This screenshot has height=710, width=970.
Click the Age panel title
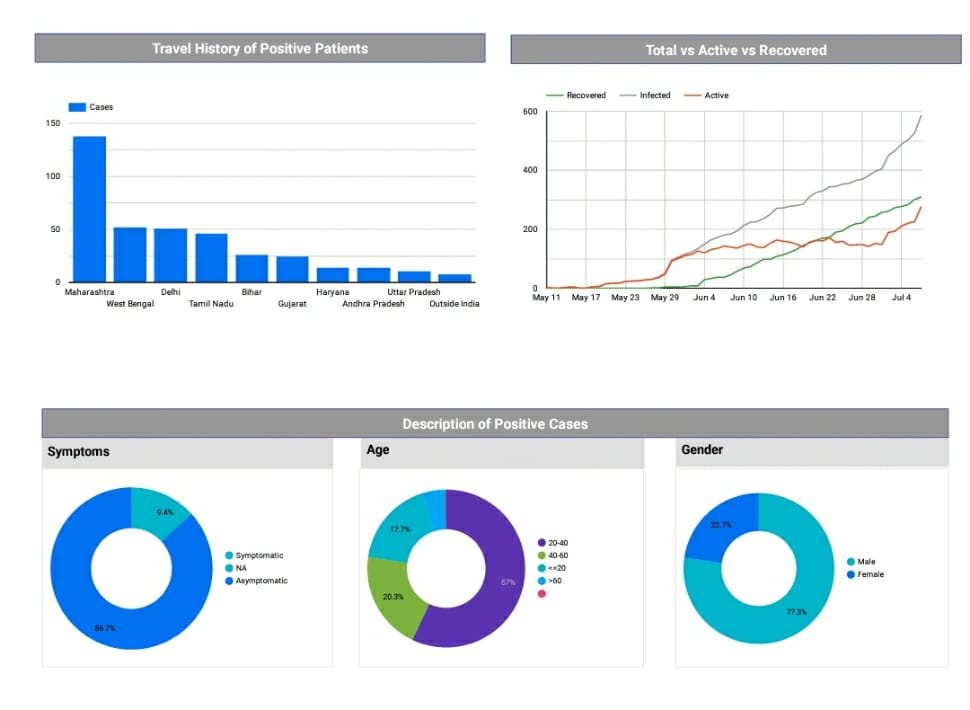click(x=378, y=450)
